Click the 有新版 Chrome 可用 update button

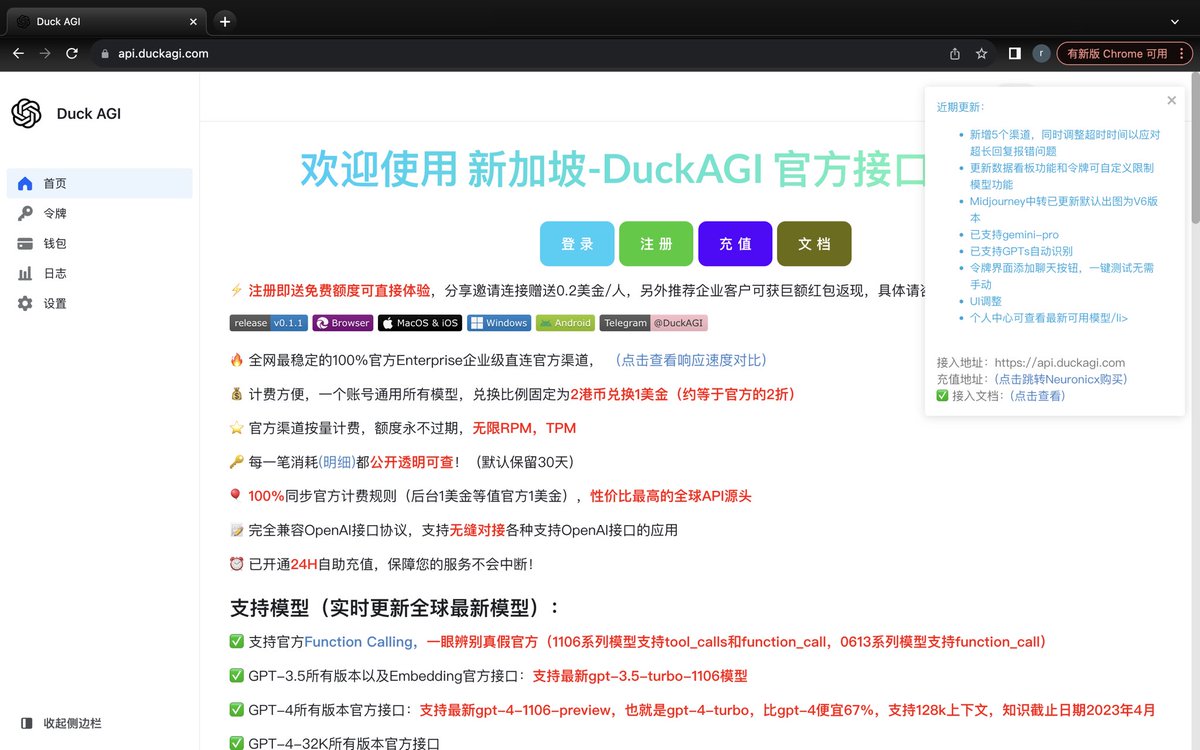pyautogui.click(x=1125, y=53)
